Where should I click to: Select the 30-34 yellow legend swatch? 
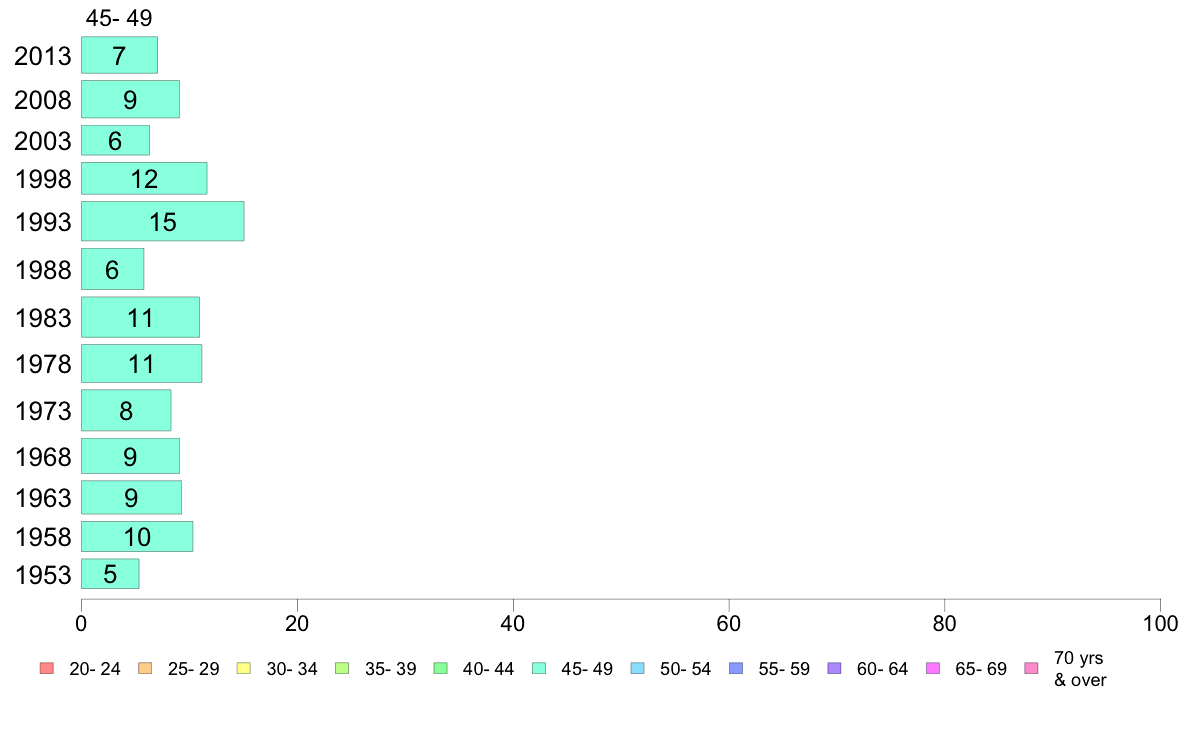point(244,669)
